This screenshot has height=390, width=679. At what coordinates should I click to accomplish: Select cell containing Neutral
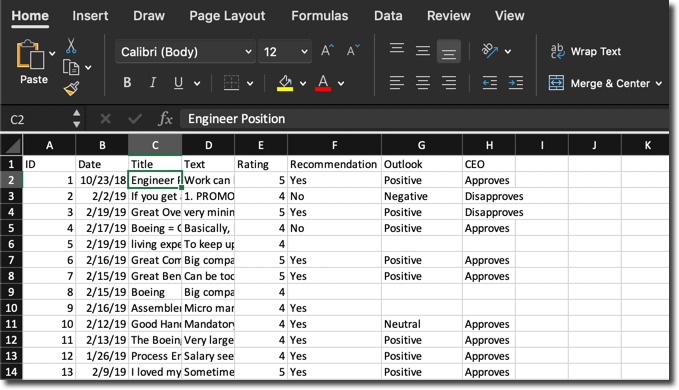[422, 324]
